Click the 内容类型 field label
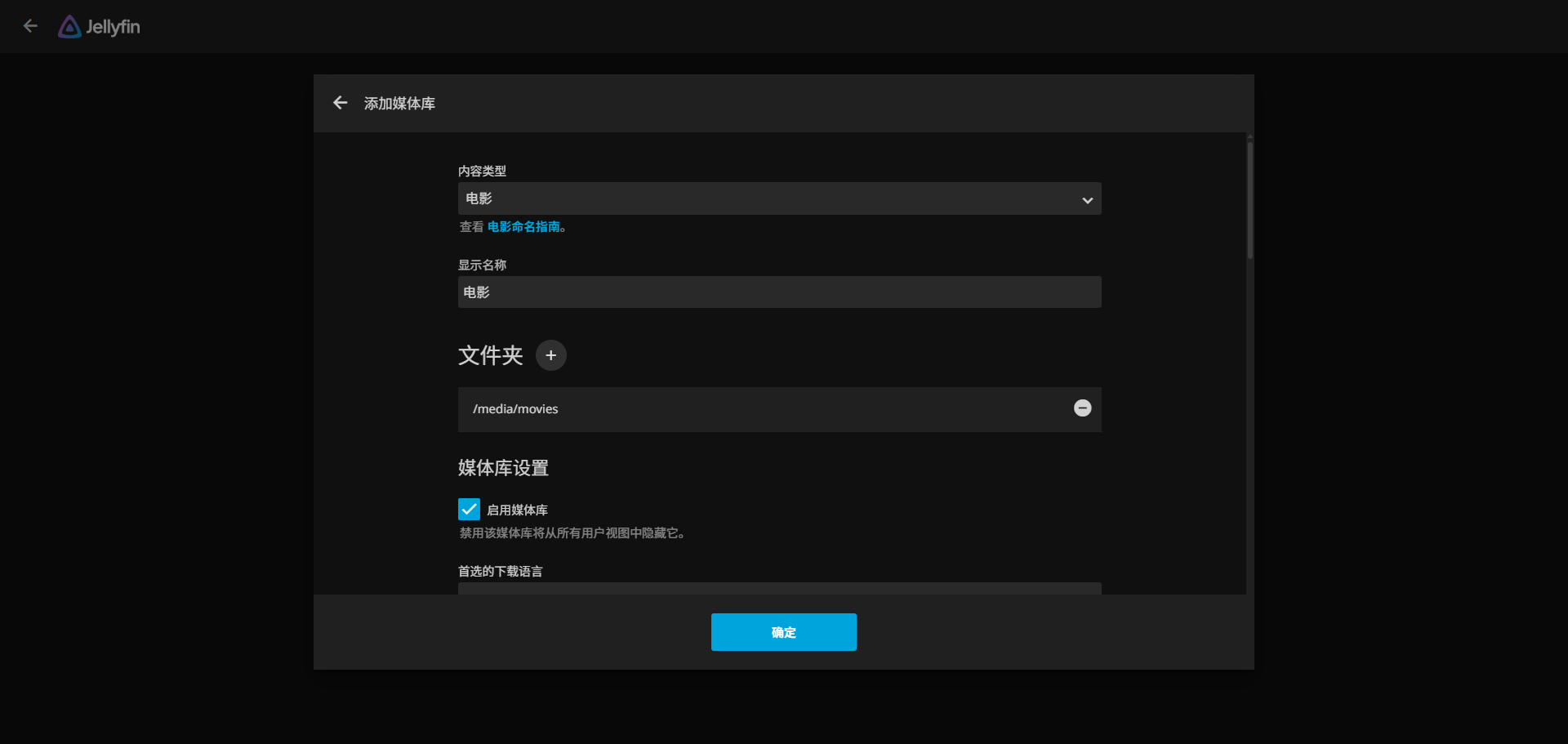Screen dimensions: 1568x744 point(482,172)
